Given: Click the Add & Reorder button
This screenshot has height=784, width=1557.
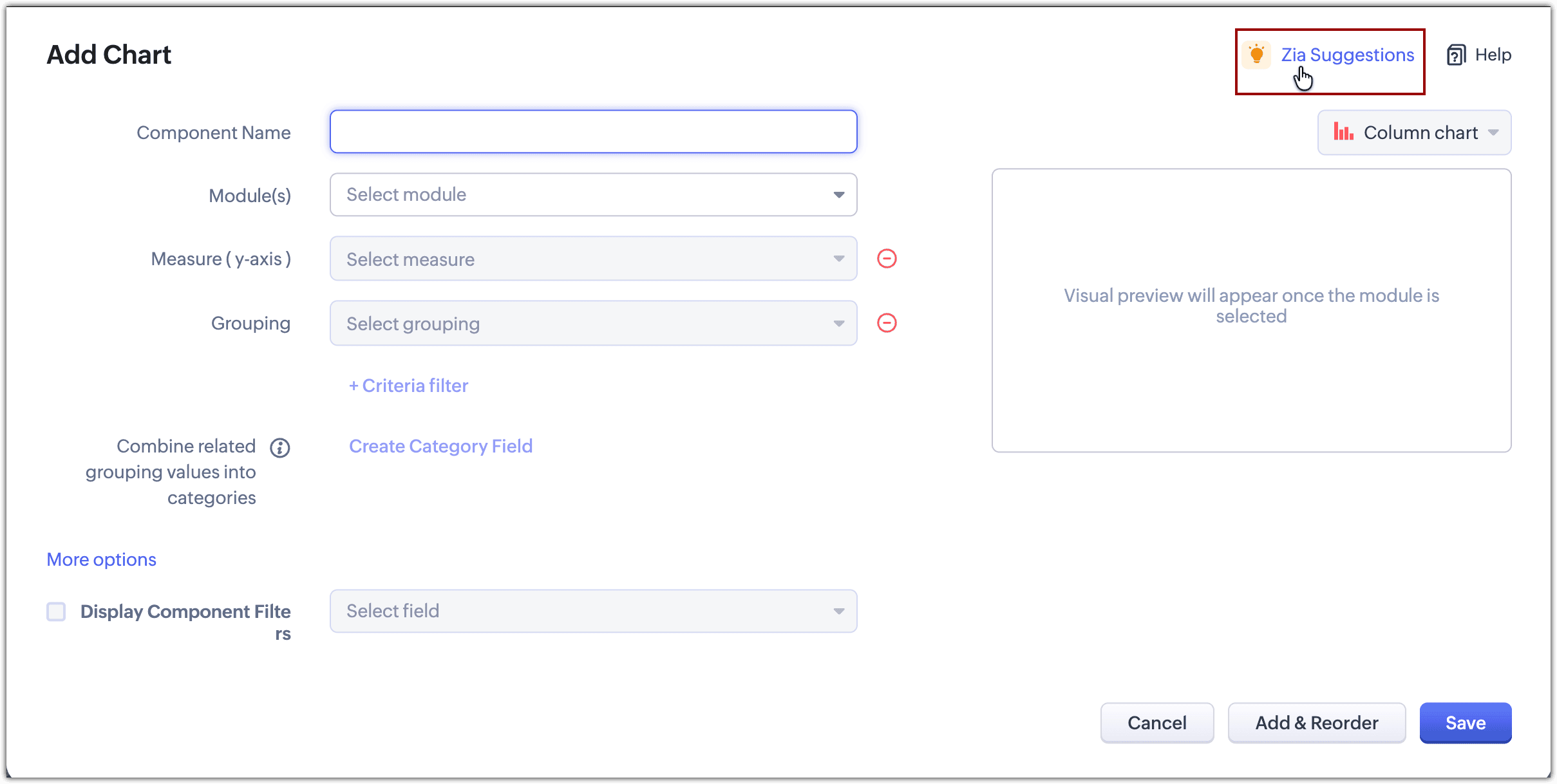Looking at the screenshot, I should point(1316,723).
